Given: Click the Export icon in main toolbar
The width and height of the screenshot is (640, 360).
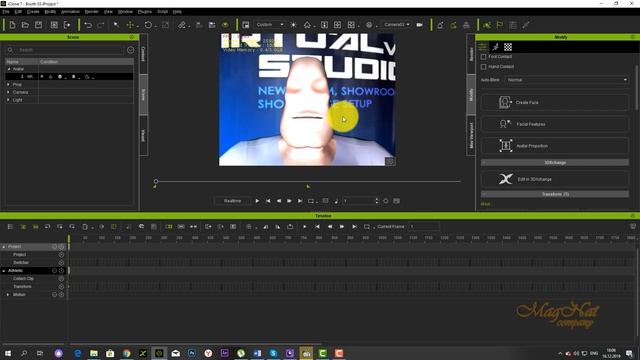Looking at the screenshot, I should 67,25.
